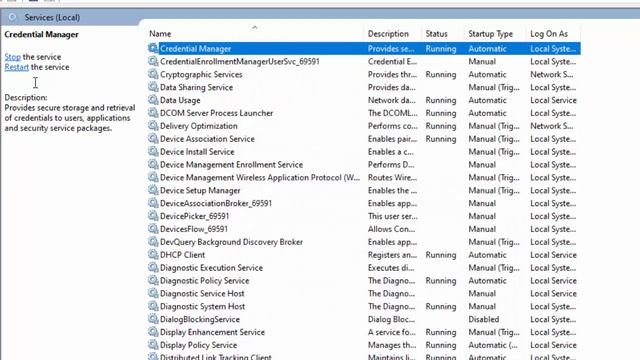Sort services by Log On As column

tap(549, 34)
